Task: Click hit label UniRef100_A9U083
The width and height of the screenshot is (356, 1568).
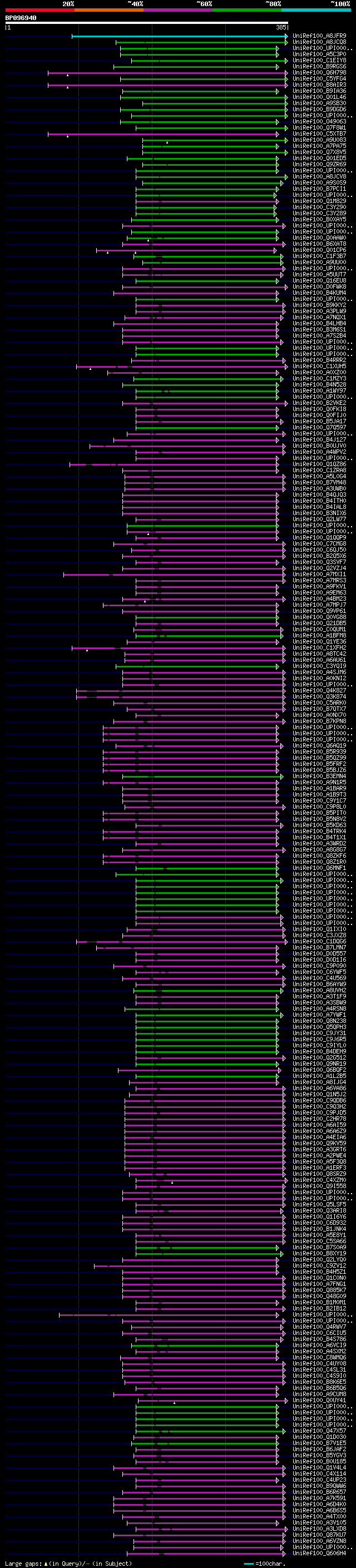Action: (x=319, y=140)
